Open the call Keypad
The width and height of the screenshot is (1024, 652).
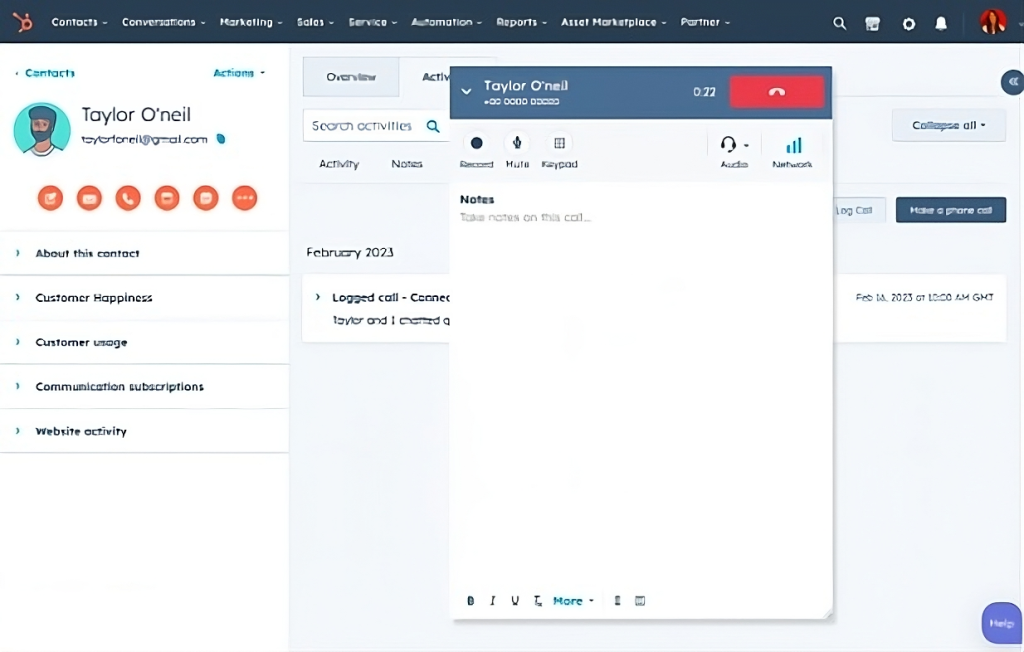click(559, 144)
